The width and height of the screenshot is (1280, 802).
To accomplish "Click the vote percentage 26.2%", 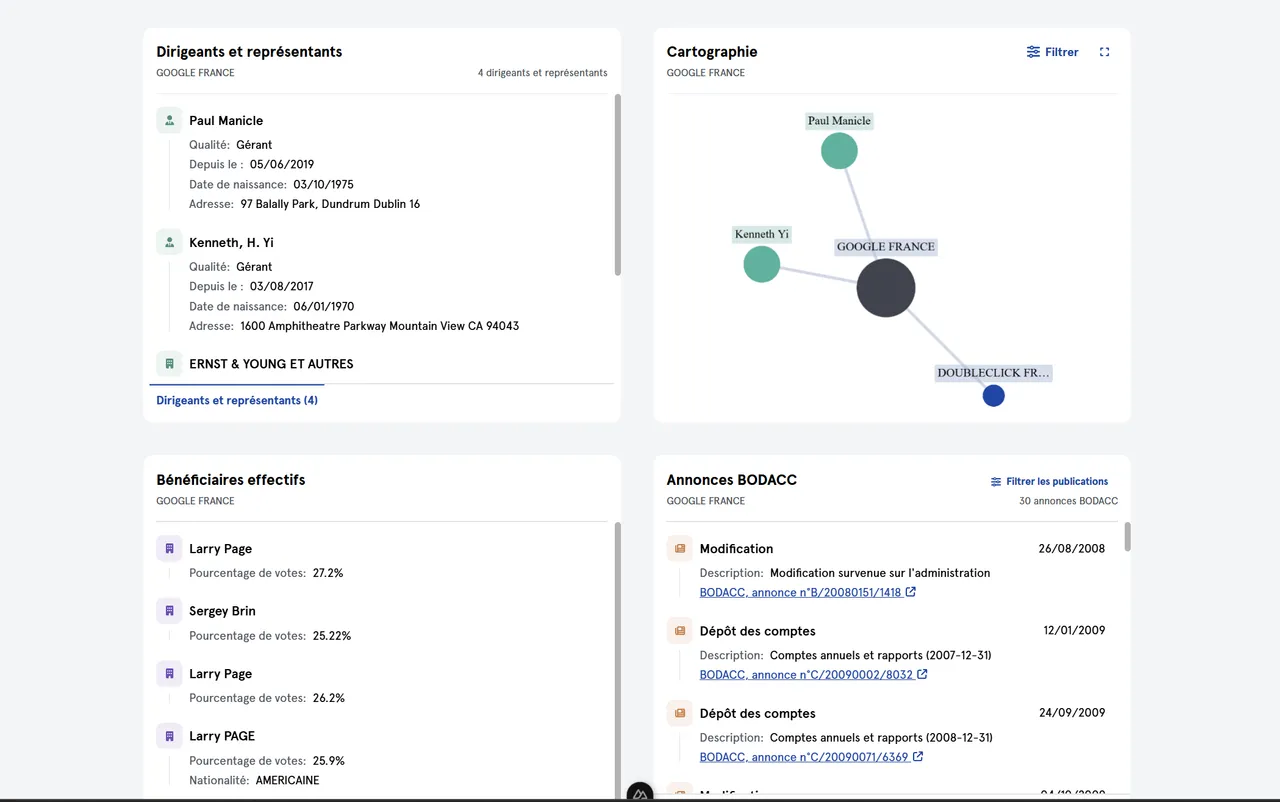I will pyautogui.click(x=329, y=698).
